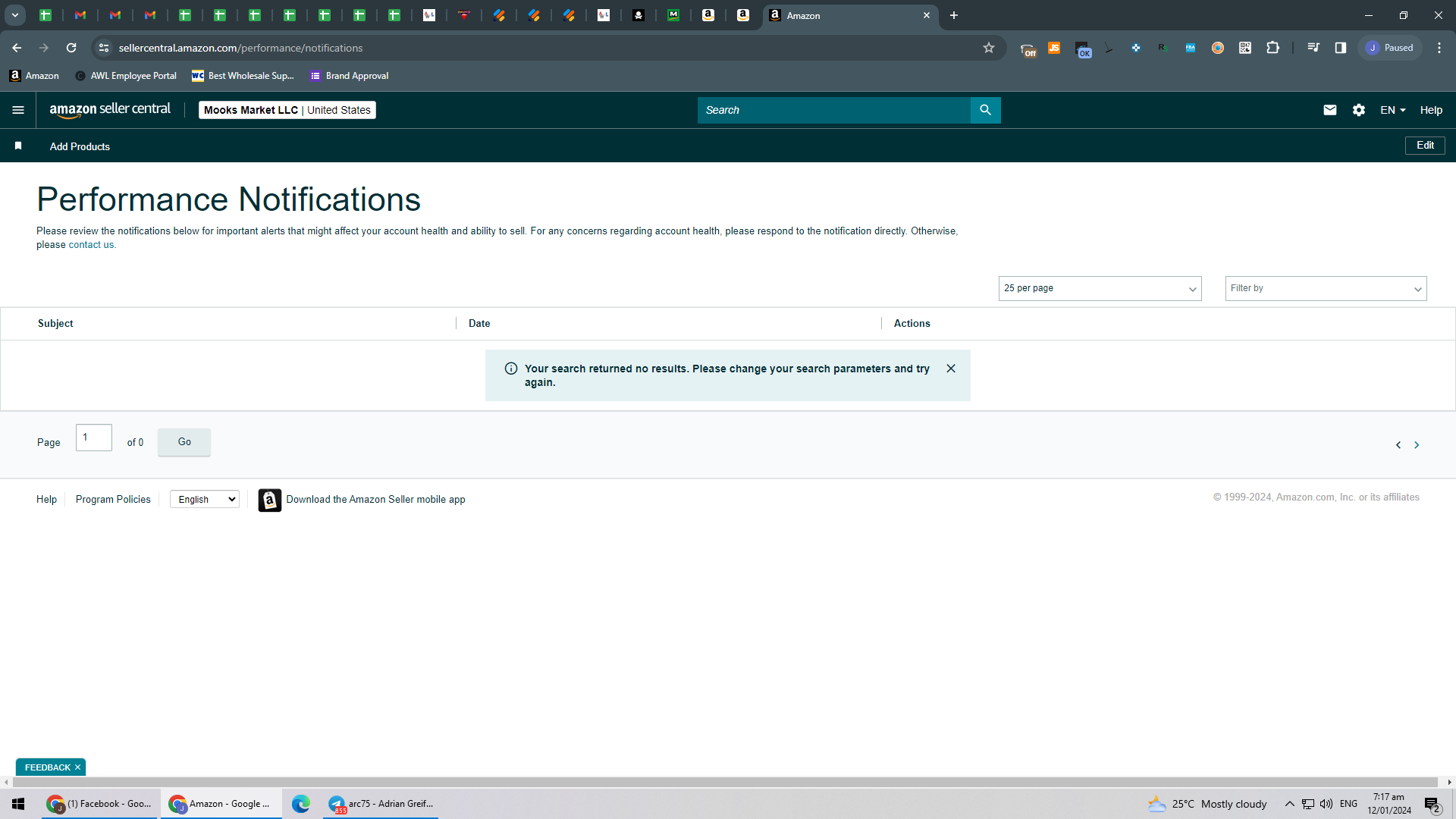Open the EN language dropdown
This screenshot has width=1456, height=819.
(1392, 110)
